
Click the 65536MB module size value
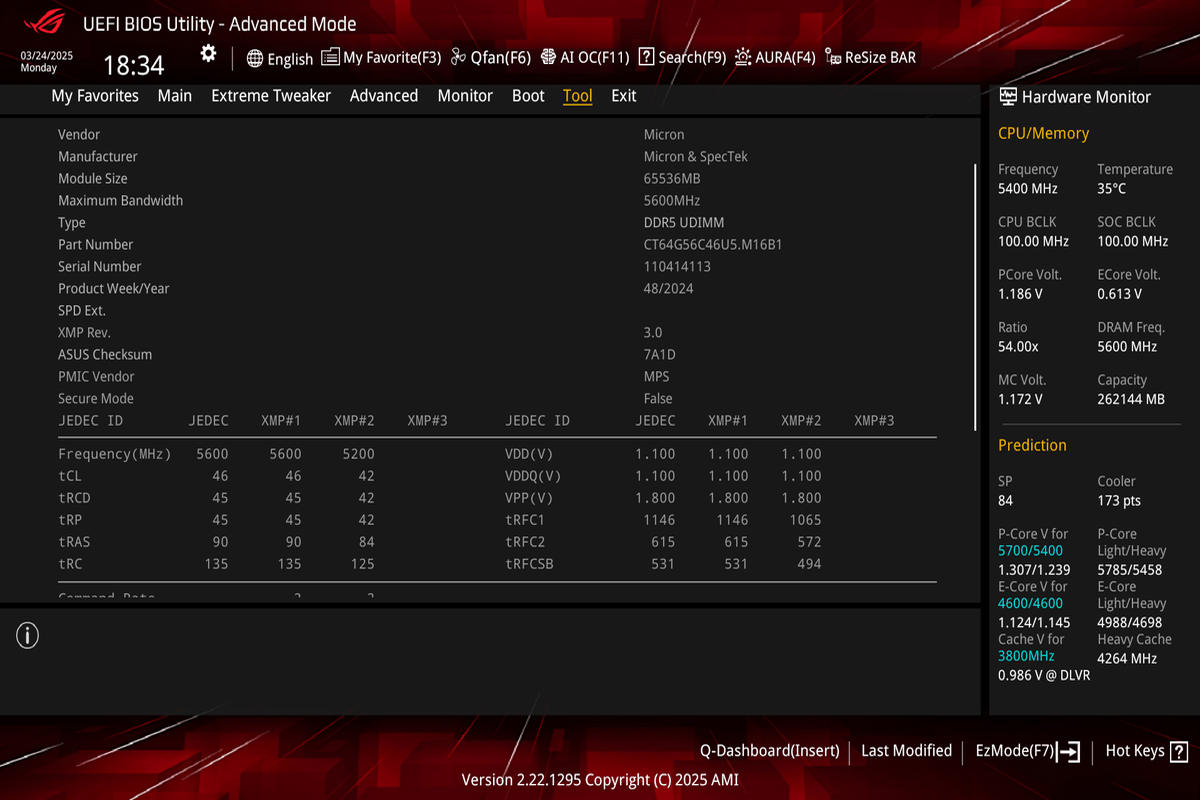pyautogui.click(x=672, y=178)
